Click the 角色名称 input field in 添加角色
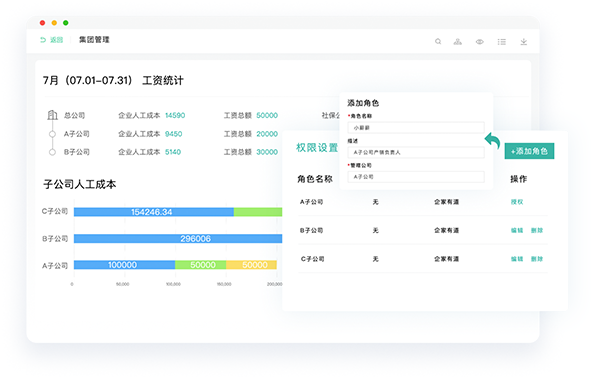Image resolution: width=596 pixels, height=379 pixels. click(x=416, y=127)
